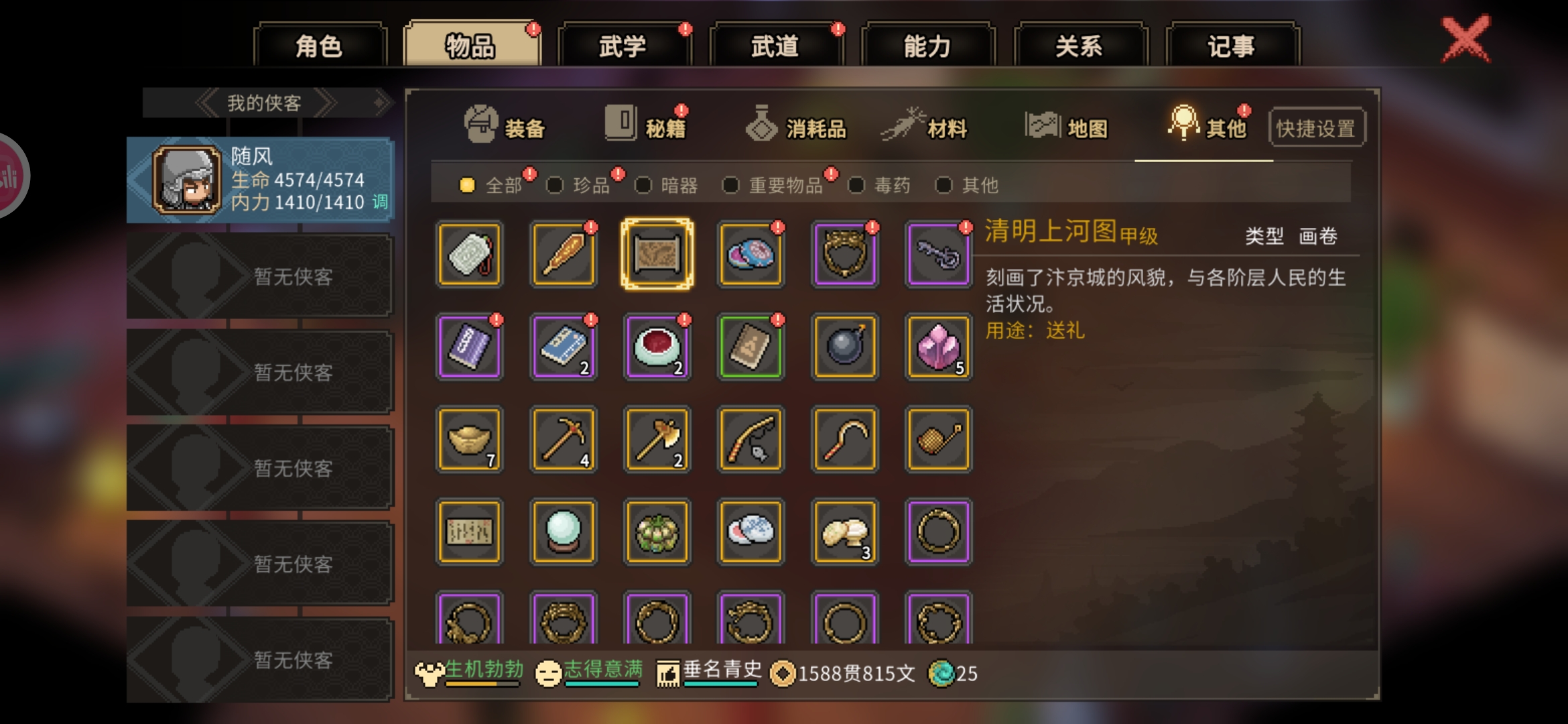This screenshot has height=724, width=1568.
Task: Select the sickle tool item
Action: (844, 439)
